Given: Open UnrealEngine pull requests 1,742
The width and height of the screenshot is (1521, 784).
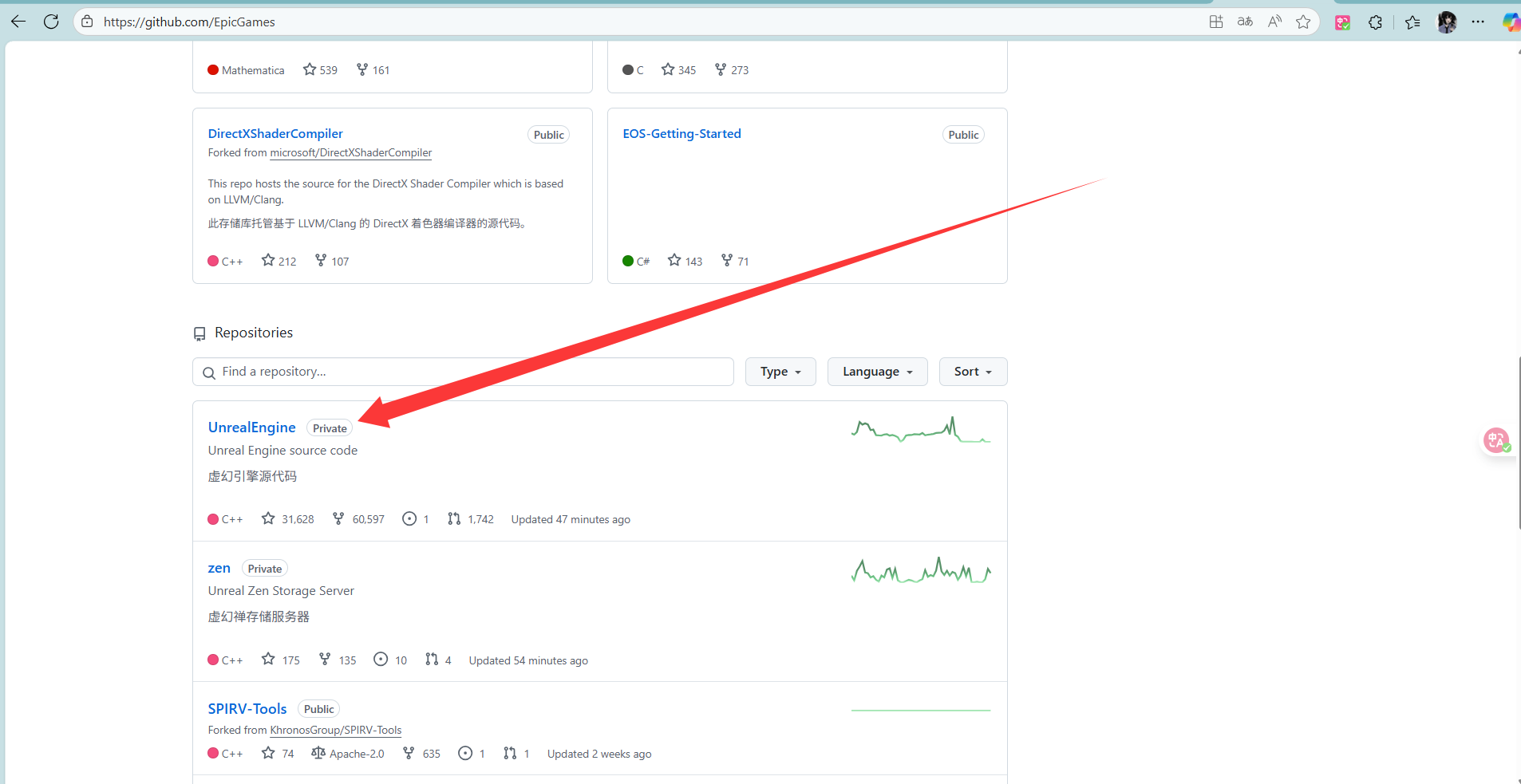Looking at the screenshot, I should pyautogui.click(x=470, y=519).
